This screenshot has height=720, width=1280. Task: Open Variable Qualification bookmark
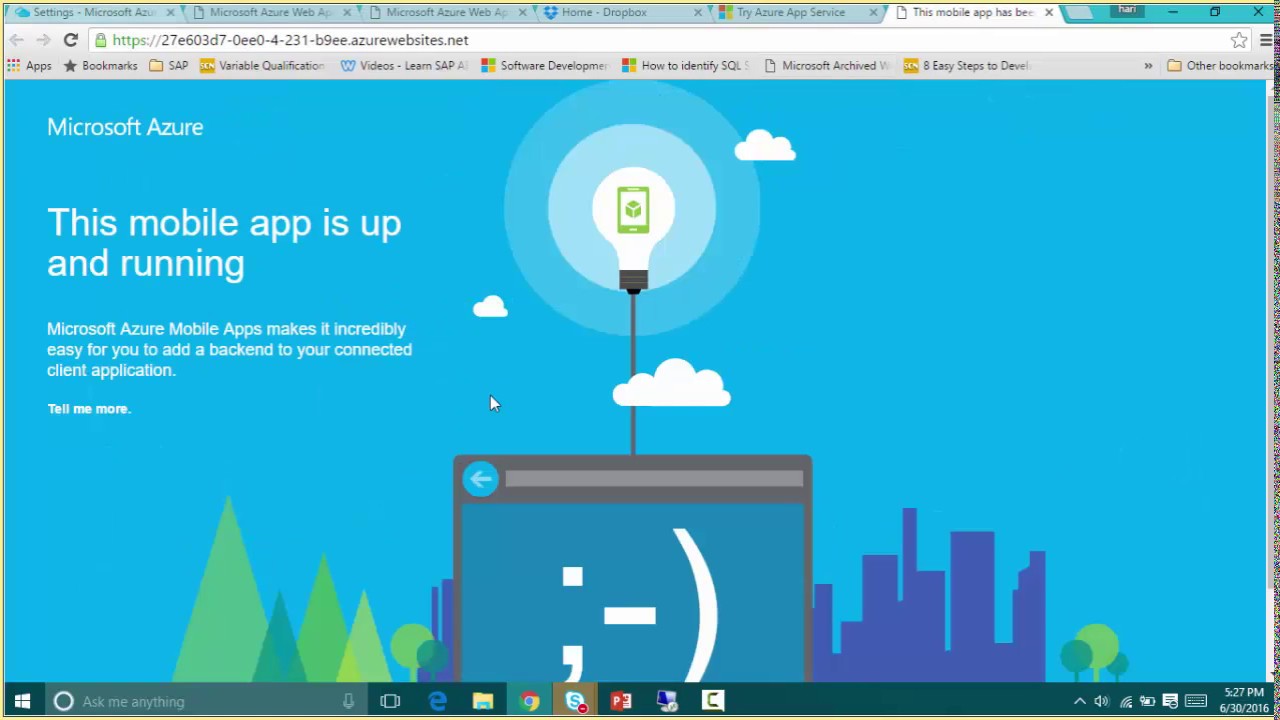(262, 65)
